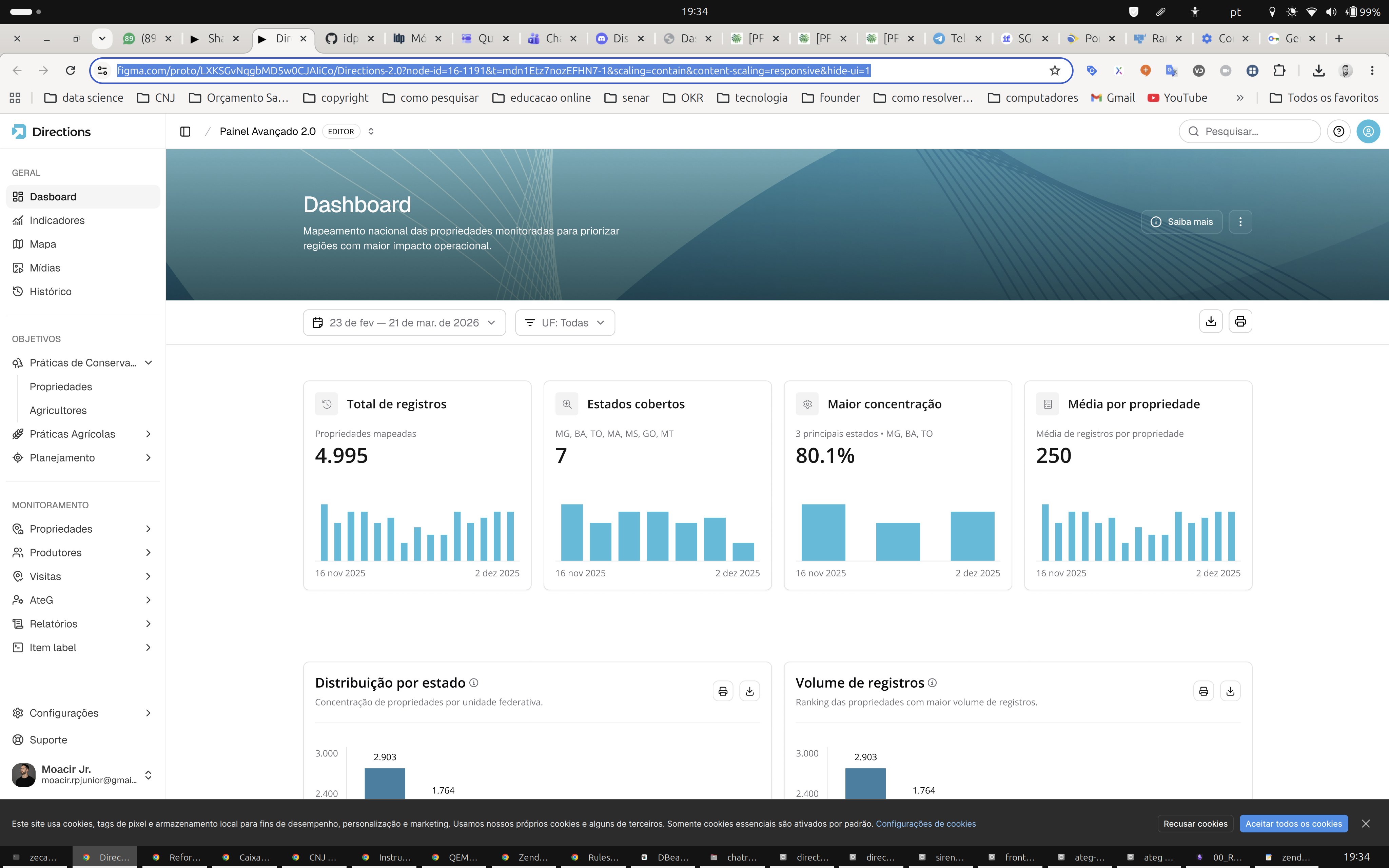Open Mapa from the sidebar

(x=83, y=244)
